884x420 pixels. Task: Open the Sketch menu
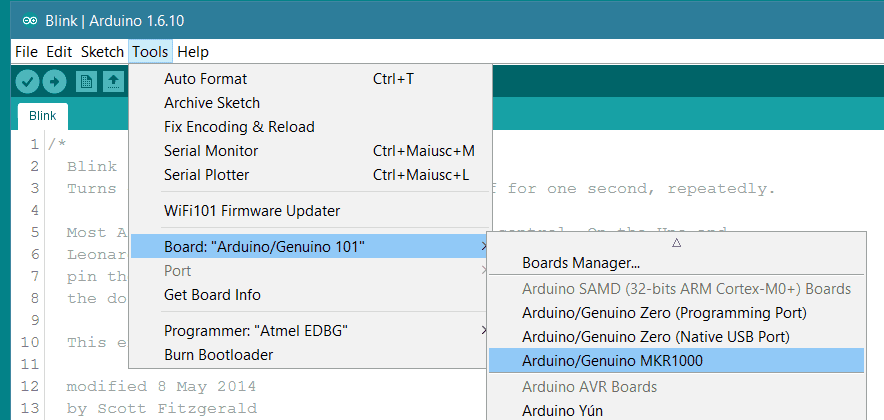click(102, 51)
